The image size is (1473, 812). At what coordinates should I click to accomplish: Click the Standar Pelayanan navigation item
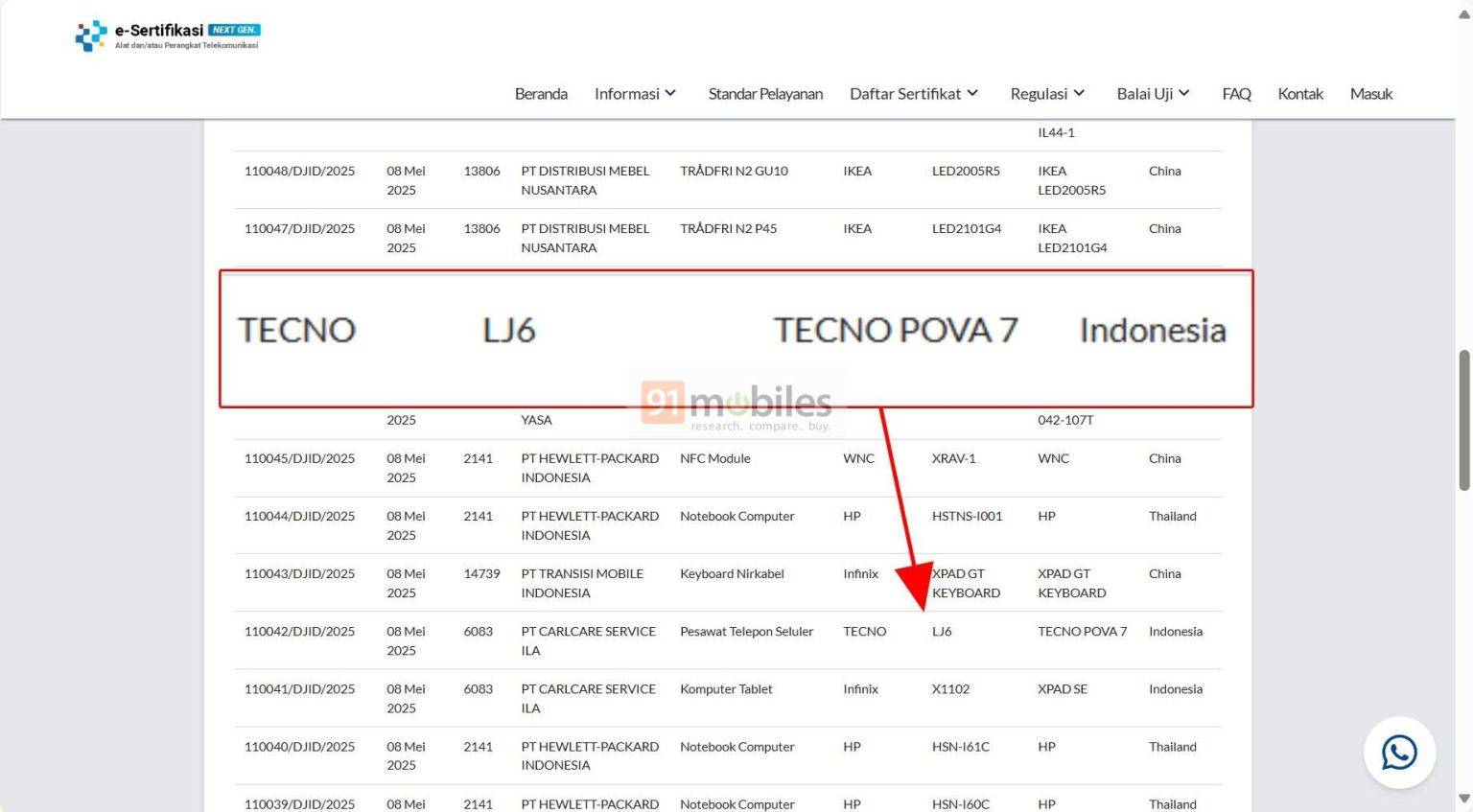[765, 93]
